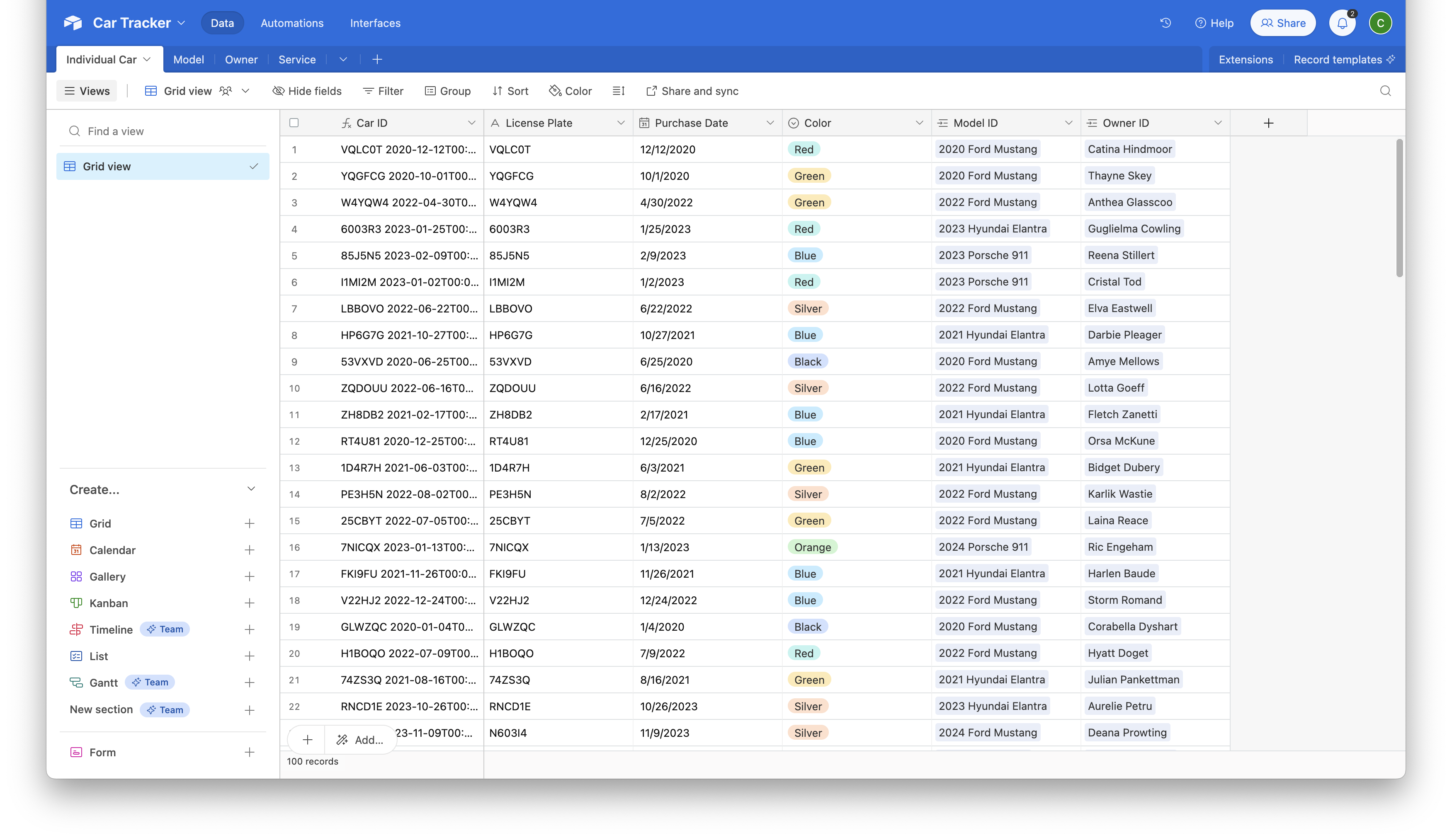
Task: Open the Hide fields panel
Action: (x=307, y=90)
